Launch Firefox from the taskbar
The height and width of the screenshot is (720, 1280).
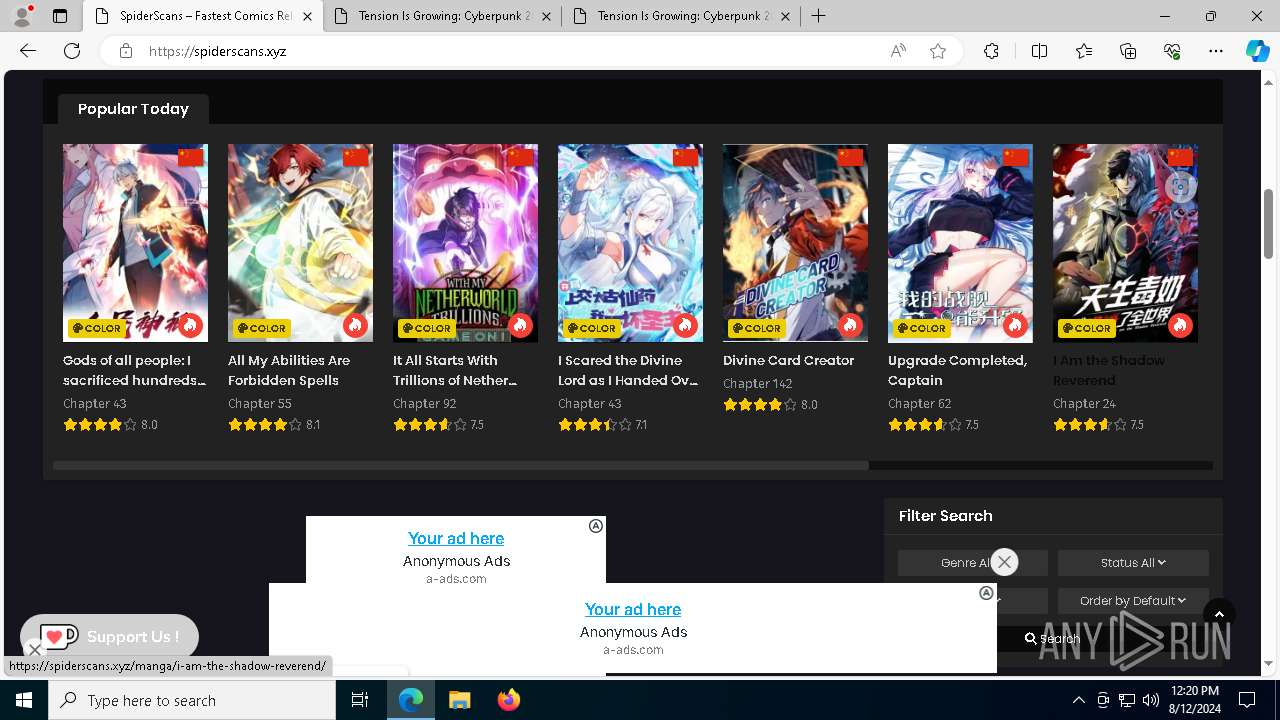509,700
